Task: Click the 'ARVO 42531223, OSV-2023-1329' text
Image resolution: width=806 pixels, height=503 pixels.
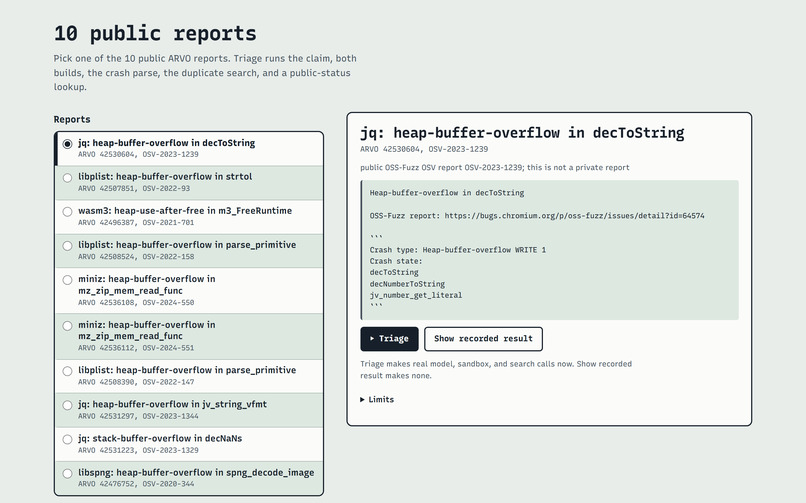Action: pos(138,450)
